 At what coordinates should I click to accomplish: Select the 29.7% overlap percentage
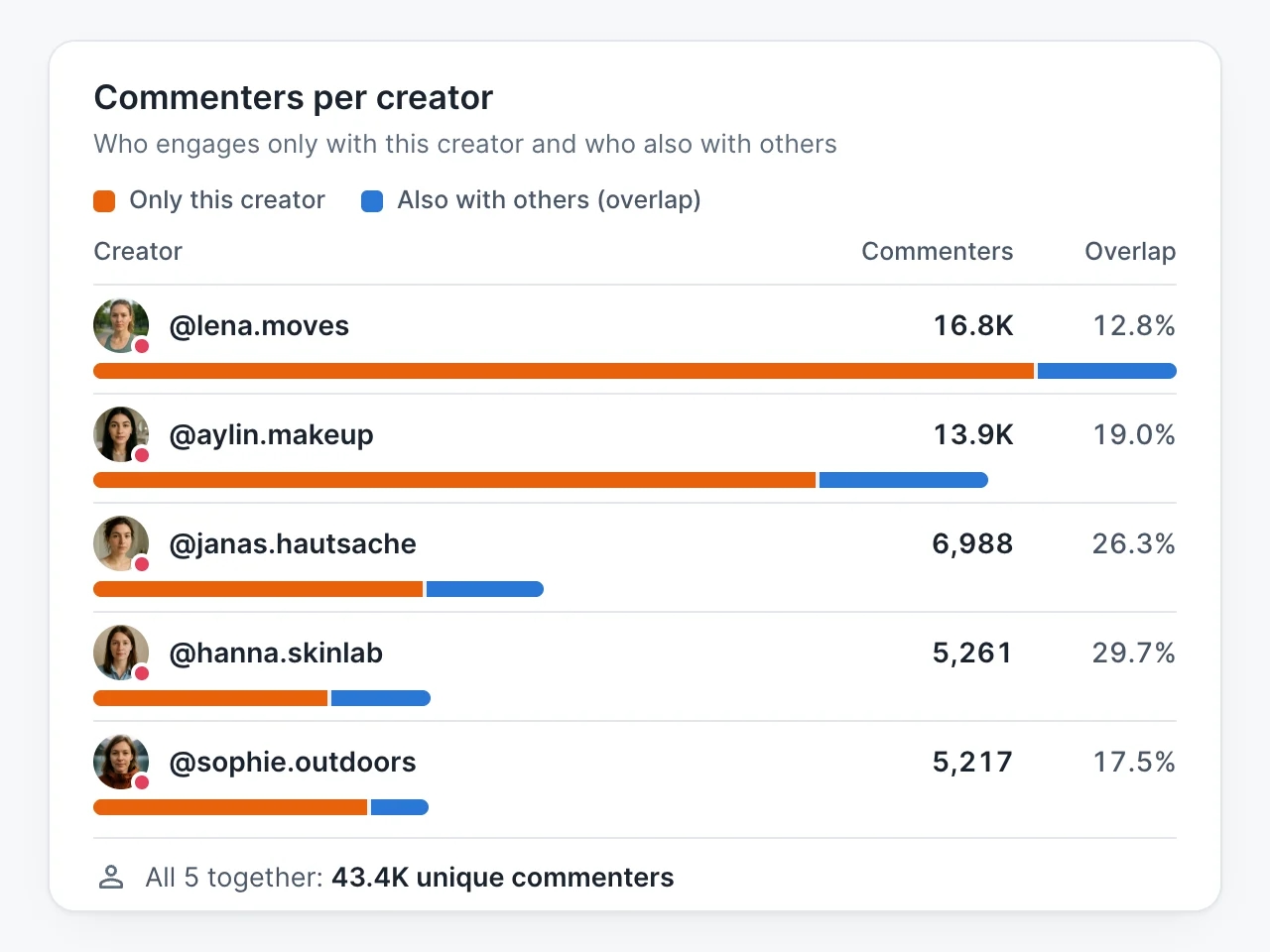[1134, 654]
